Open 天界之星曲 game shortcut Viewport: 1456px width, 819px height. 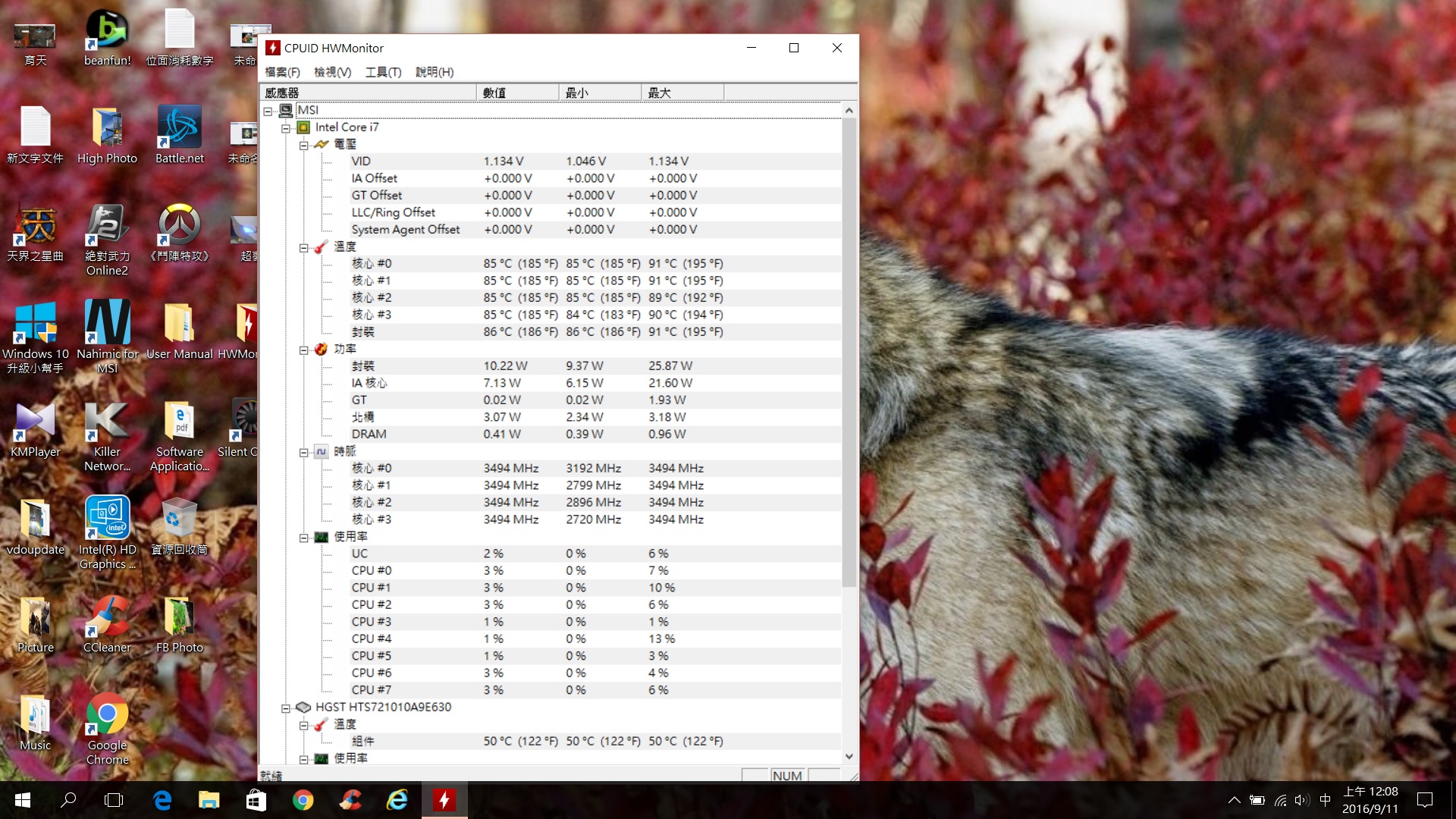[x=35, y=233]
